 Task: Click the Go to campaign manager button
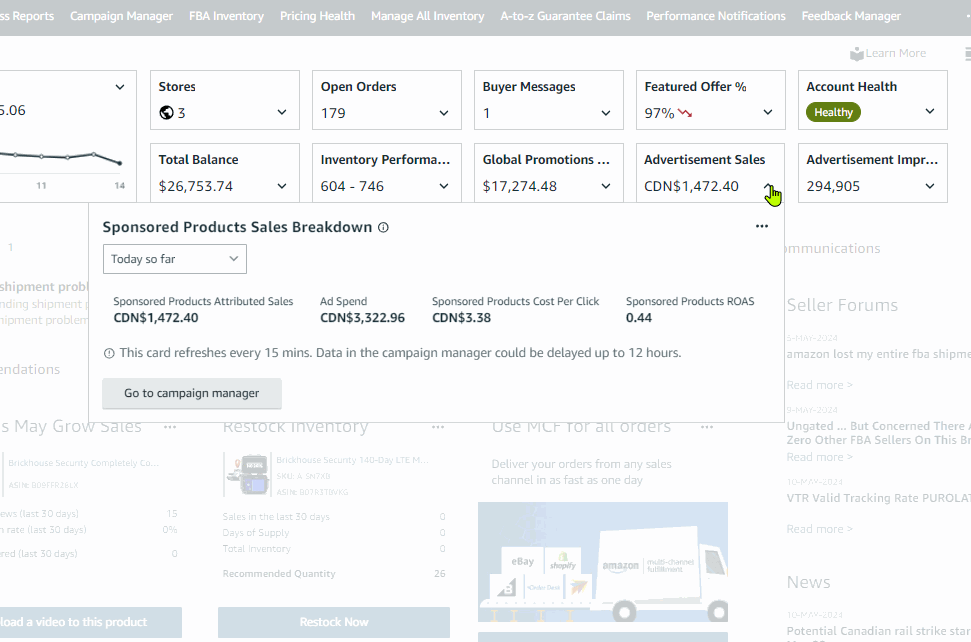(x=192, y=393)
